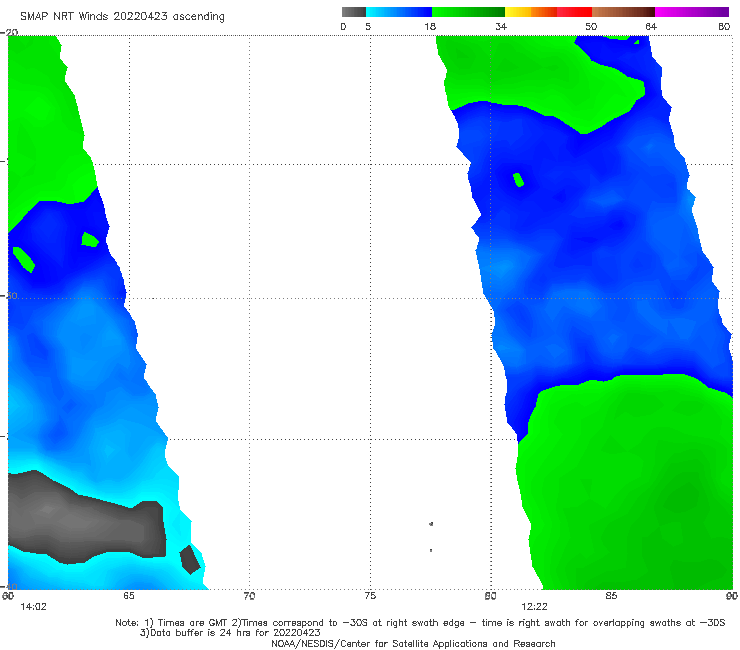Click the colorbar tick label '5'
740x650 pixels.
point(368,26)
